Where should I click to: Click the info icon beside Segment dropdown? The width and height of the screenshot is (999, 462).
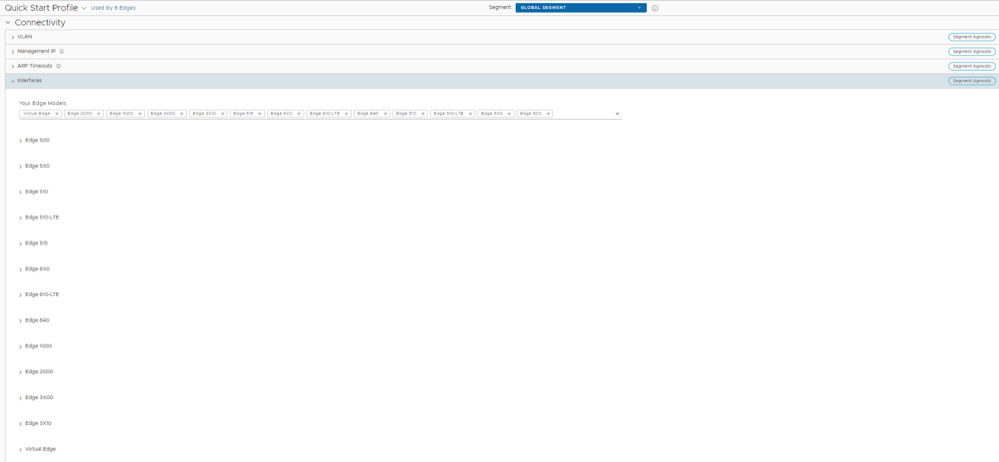(x=655, y=8)
